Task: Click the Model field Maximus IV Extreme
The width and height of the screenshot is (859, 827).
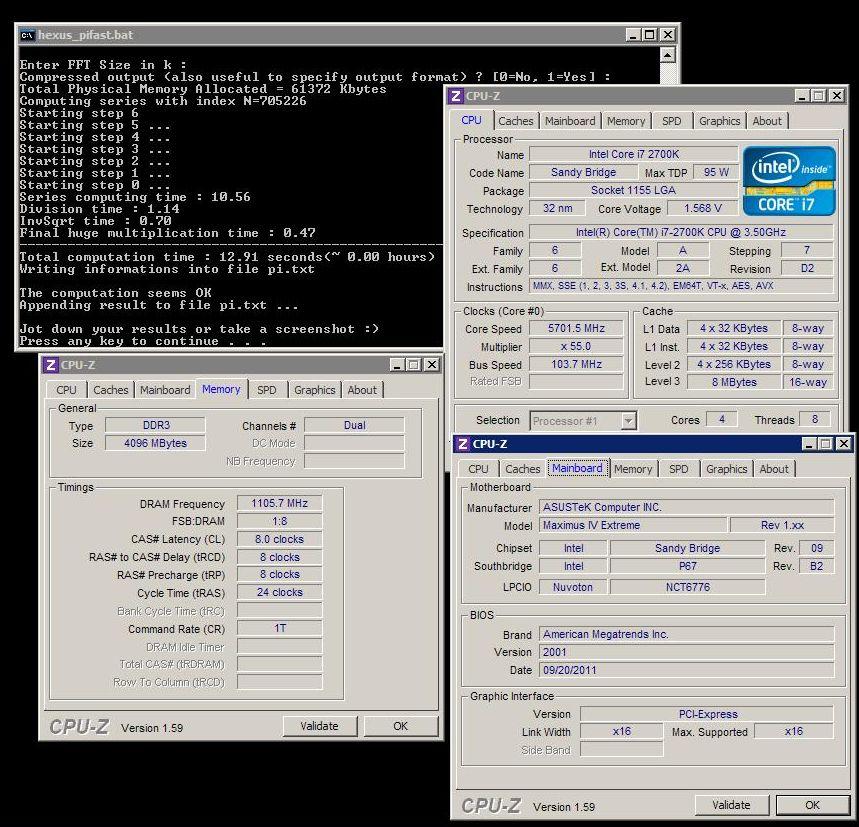Action: pos(633,525)
